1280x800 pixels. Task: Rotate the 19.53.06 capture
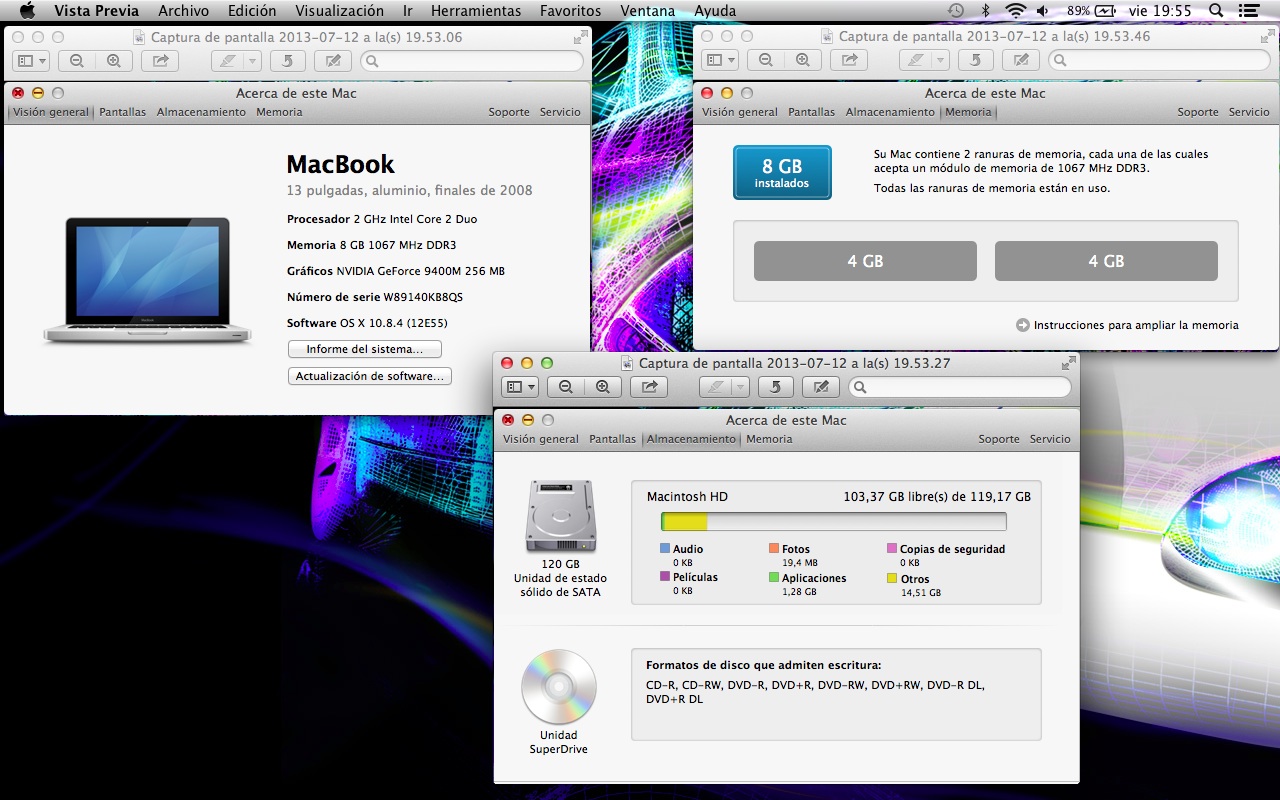(x=288, y=60)
